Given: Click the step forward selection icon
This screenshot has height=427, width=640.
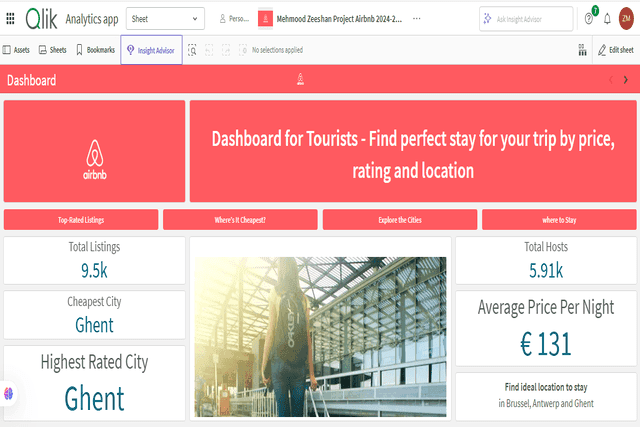Looking at the screenshot, I should pos(226,50).
